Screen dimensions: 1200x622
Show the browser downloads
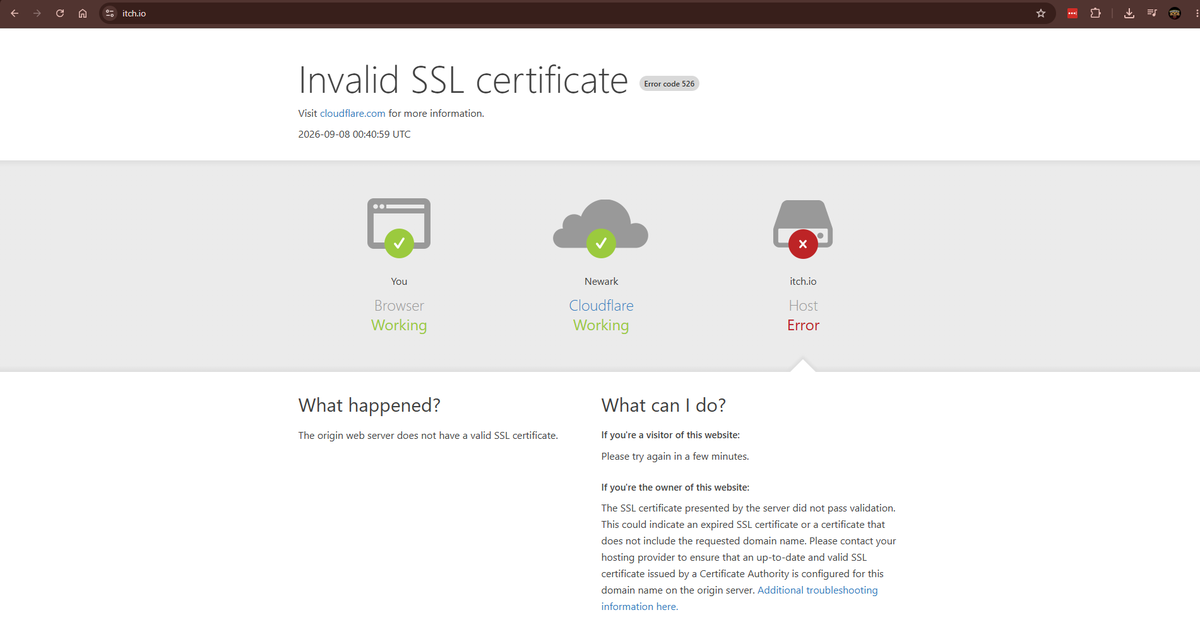(1129, 13)
